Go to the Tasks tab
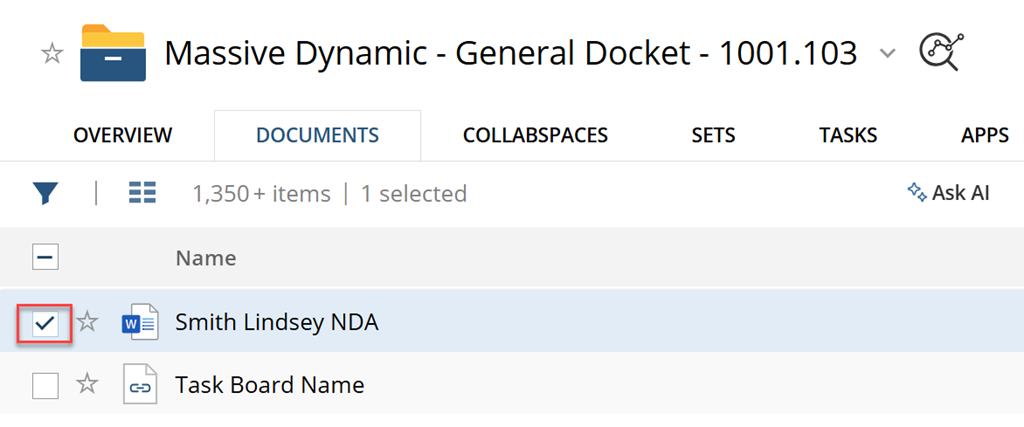Image resolution: width=1024 pixels, height=427 pixels. [x=847, y=135]
